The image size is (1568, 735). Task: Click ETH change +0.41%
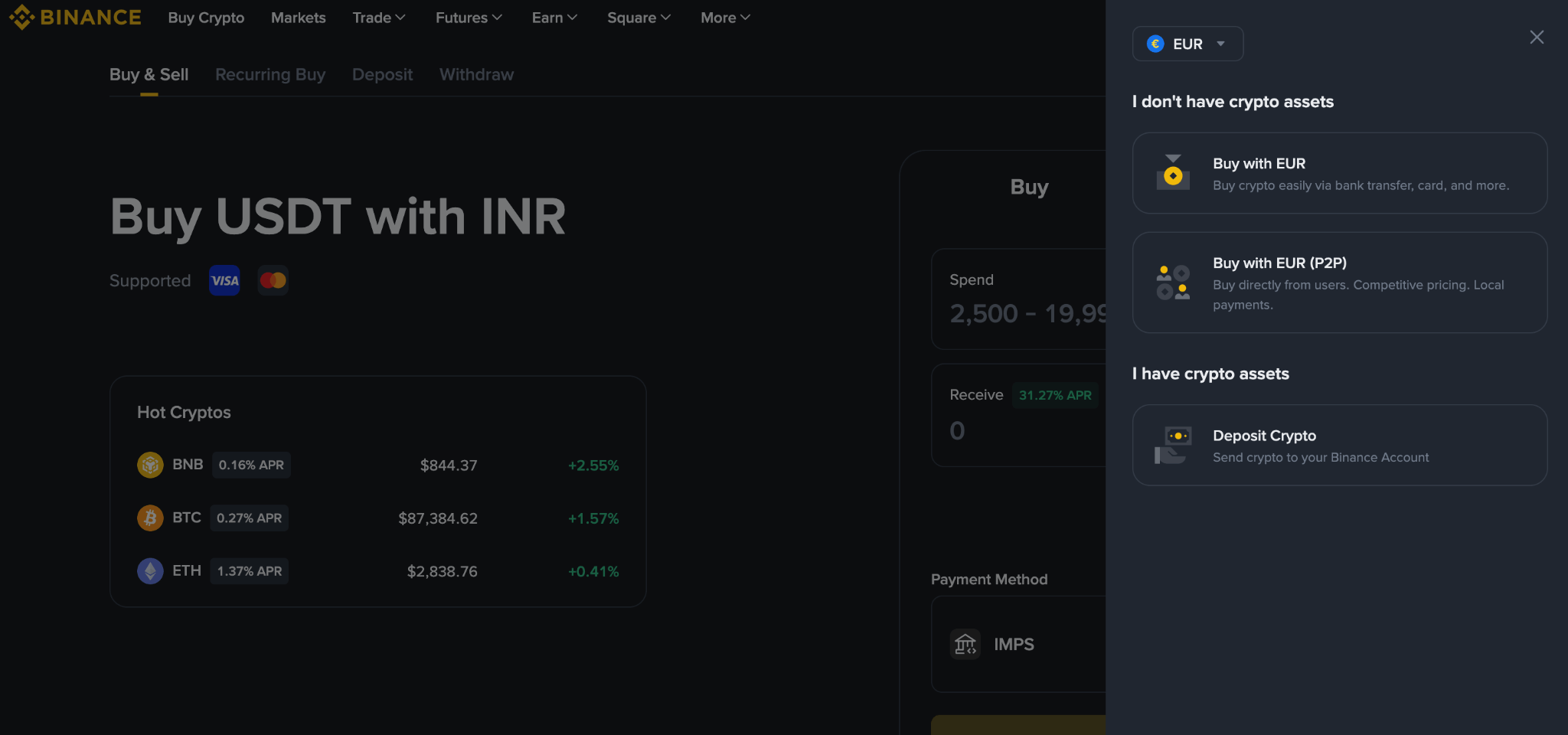[x=593, y=571]
